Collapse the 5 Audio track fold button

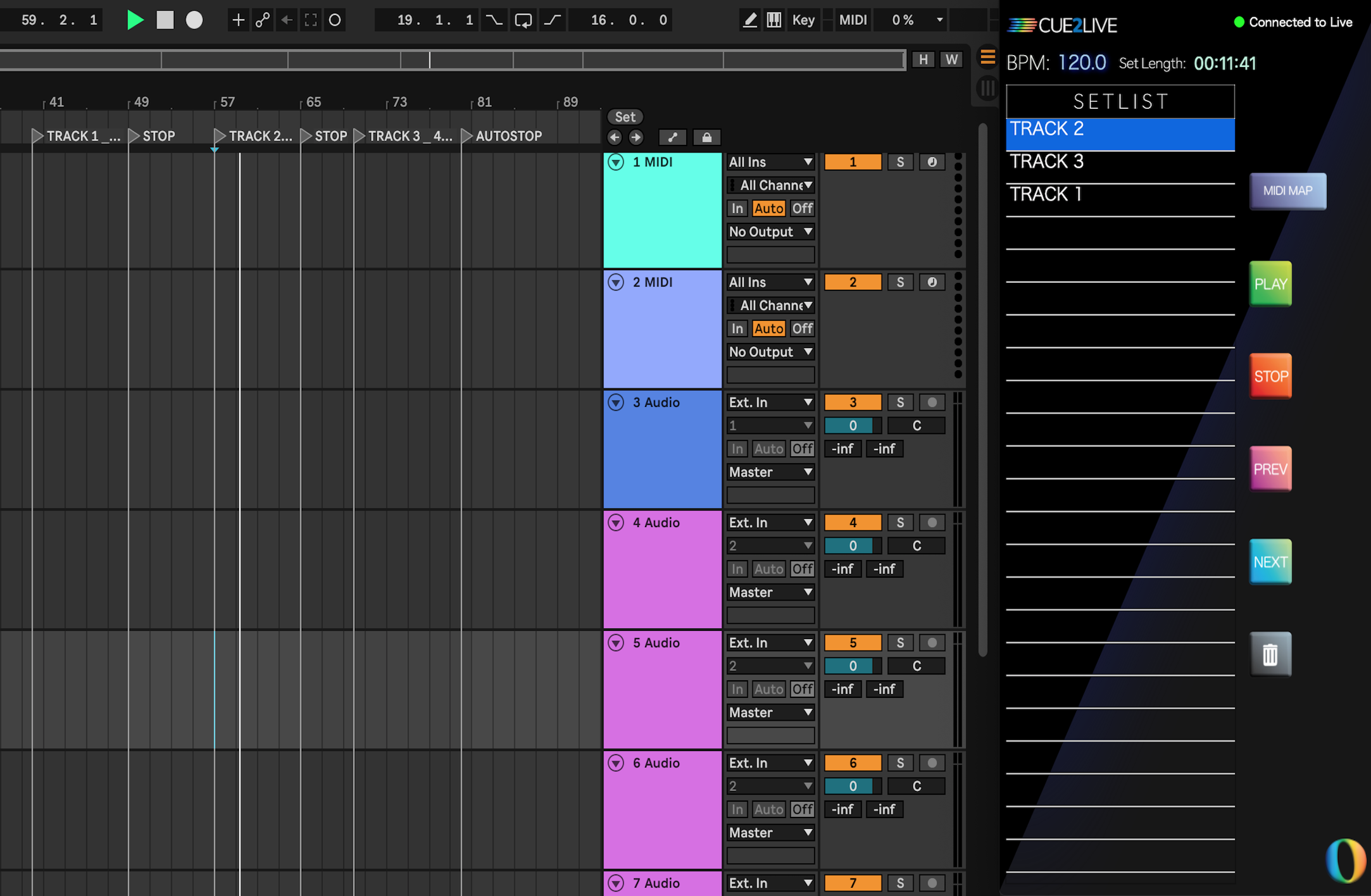tap(616, 643)
